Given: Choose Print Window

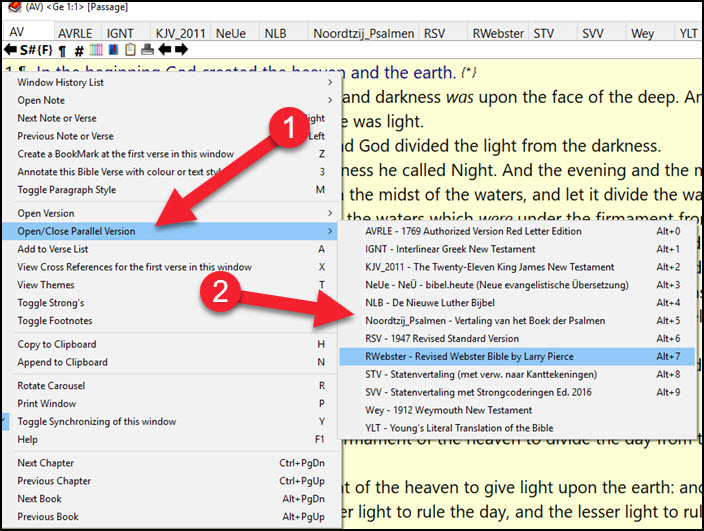Looking at the screenshot, I should [171, 404].
